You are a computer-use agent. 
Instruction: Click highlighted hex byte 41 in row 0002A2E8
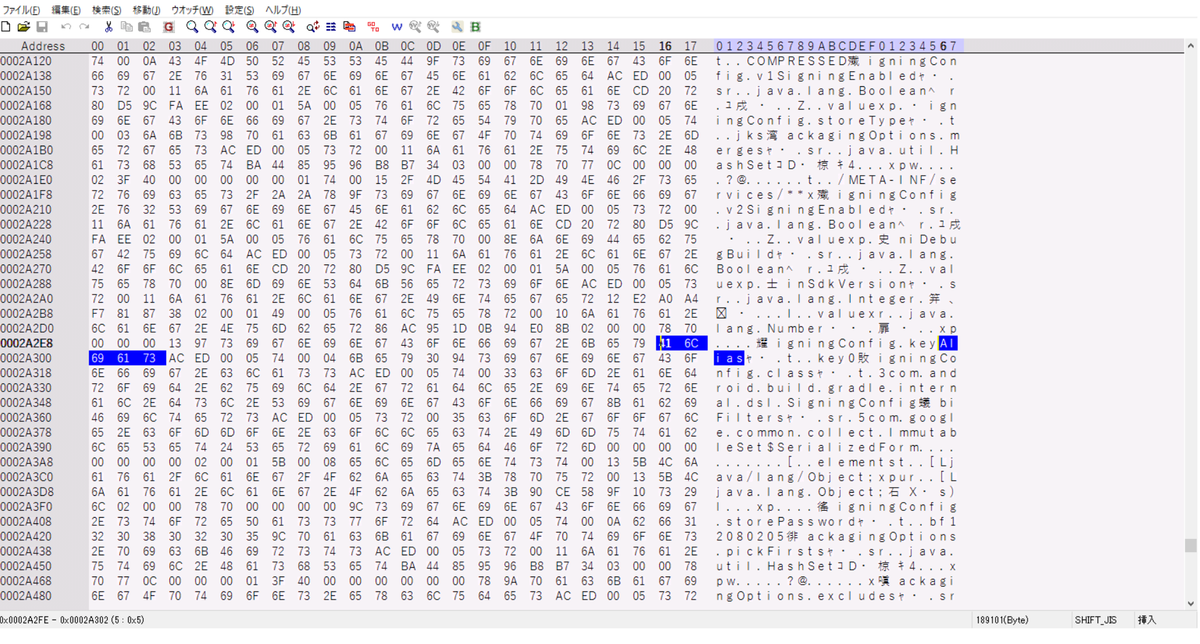665,343
